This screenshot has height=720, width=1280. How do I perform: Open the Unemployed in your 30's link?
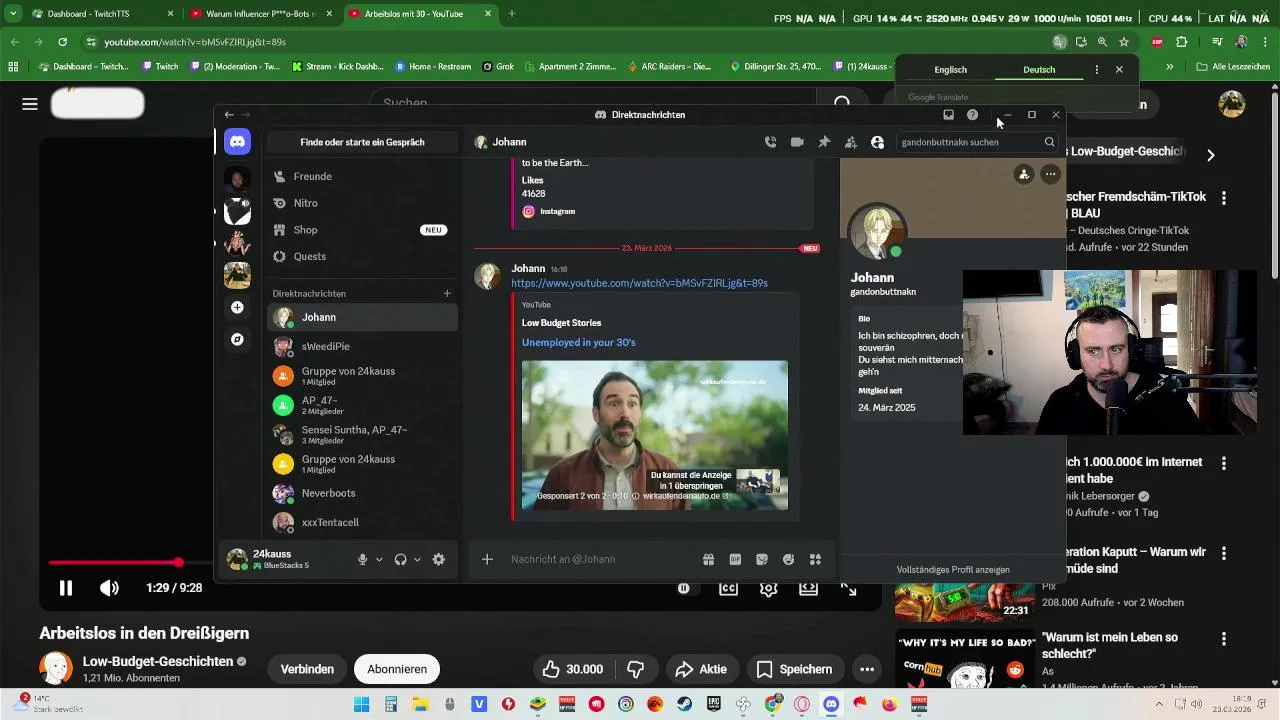tap(578, 342)
